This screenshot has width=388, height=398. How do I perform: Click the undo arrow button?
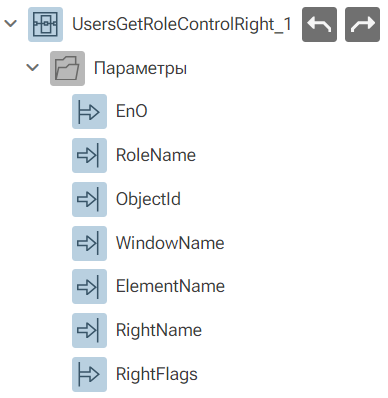(319, 24)
